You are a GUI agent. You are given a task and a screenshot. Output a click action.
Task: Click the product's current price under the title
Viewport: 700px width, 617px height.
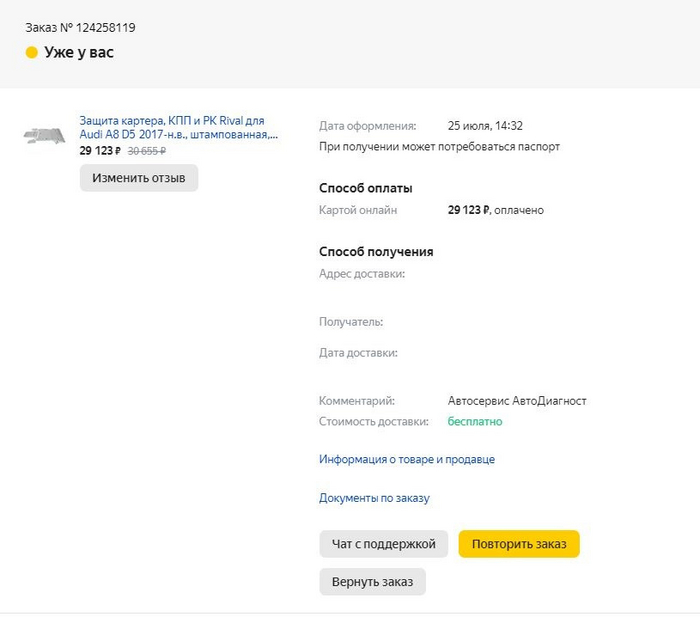click(100, 151)
